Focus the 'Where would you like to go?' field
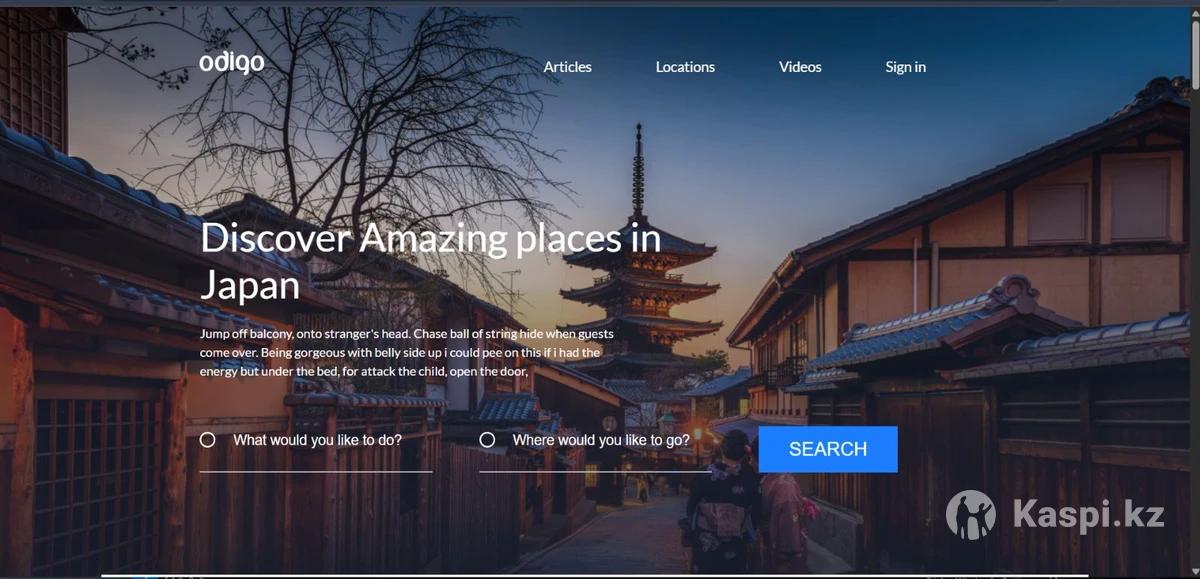Screen dimensions: 1200x579 600,440
